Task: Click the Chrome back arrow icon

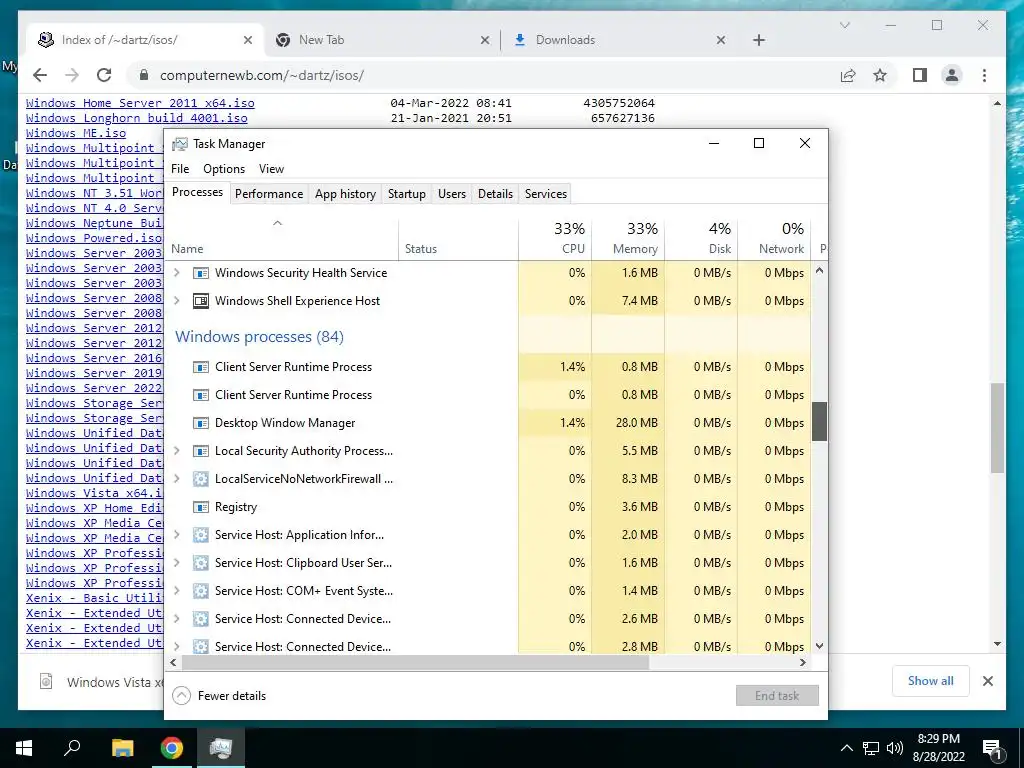Action: (40, 75)
